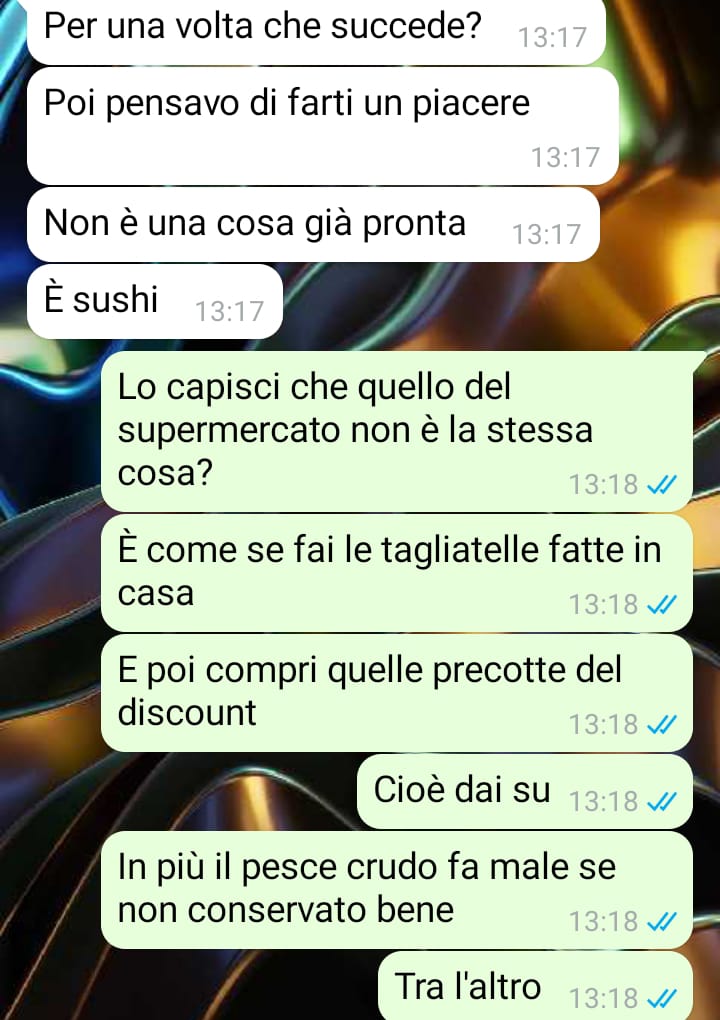Select the 'Per una volta che succede?' message
Image resolution: width=720 pixels, height=1020 pixels.
(316, 31)
